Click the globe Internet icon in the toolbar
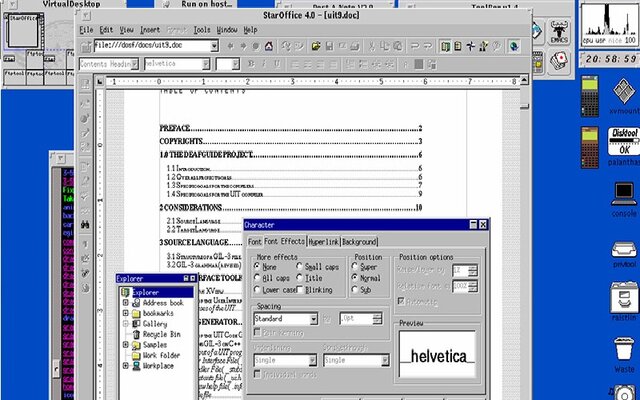 click(x=513, y=46)
